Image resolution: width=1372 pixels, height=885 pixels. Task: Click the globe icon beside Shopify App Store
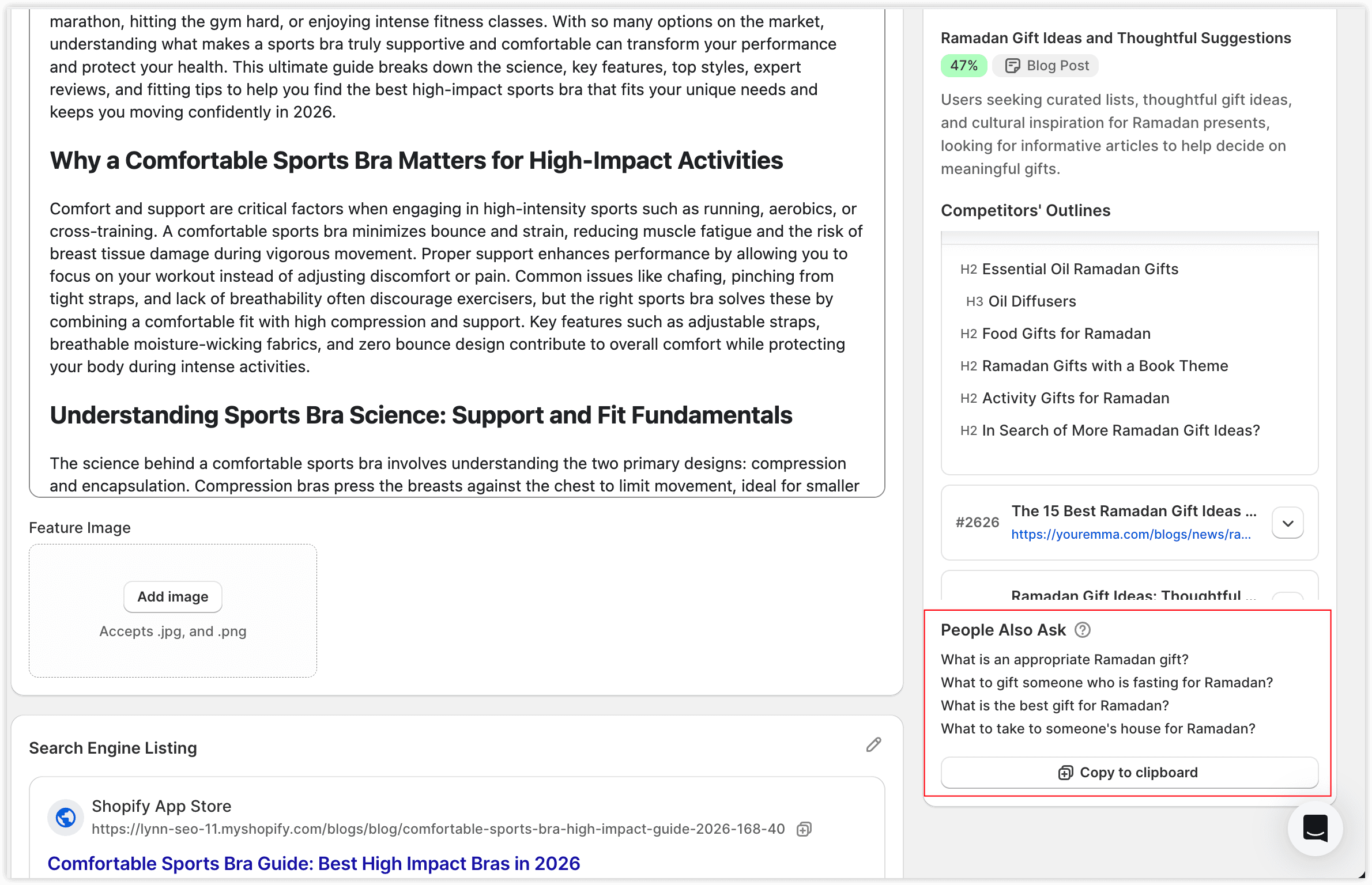(66, 817)
